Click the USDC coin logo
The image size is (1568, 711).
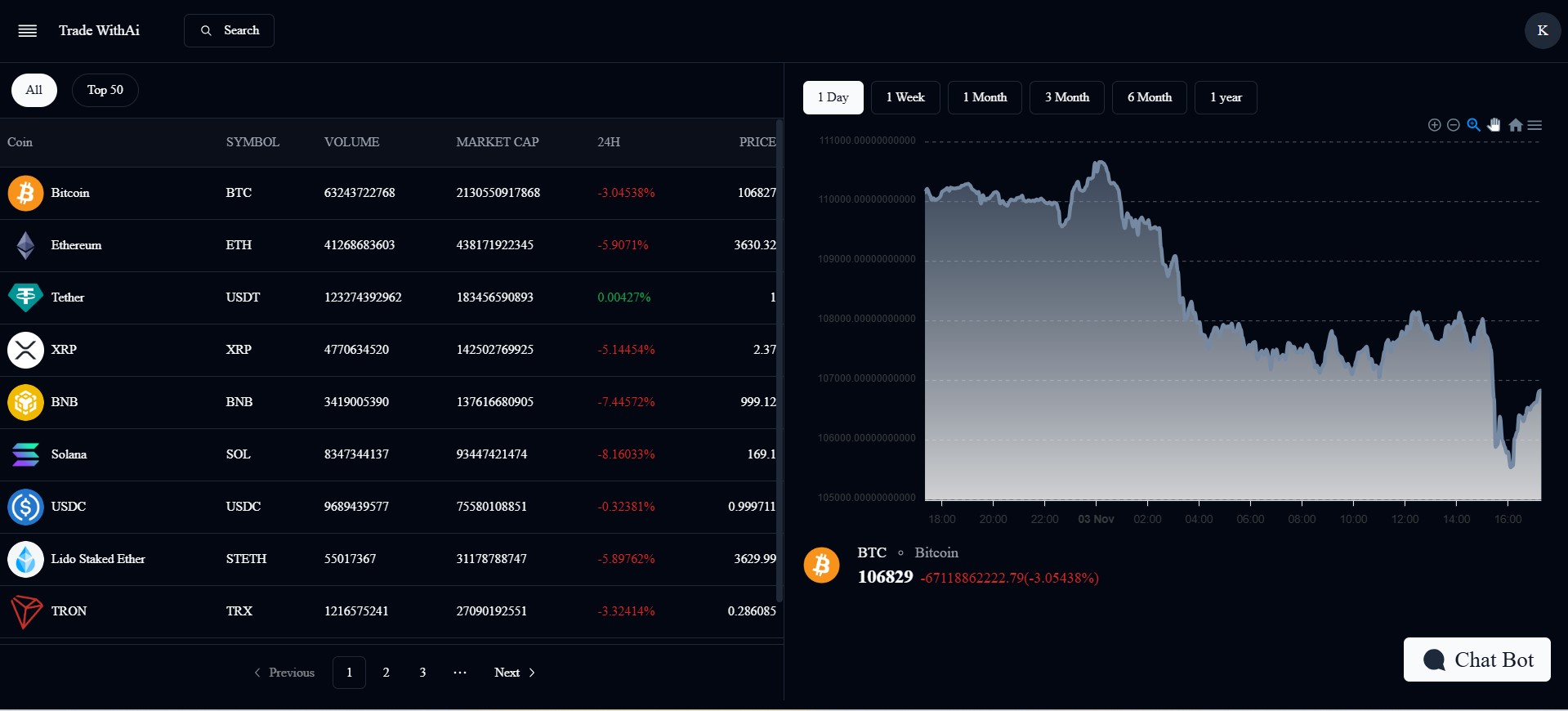coord(25,507)
